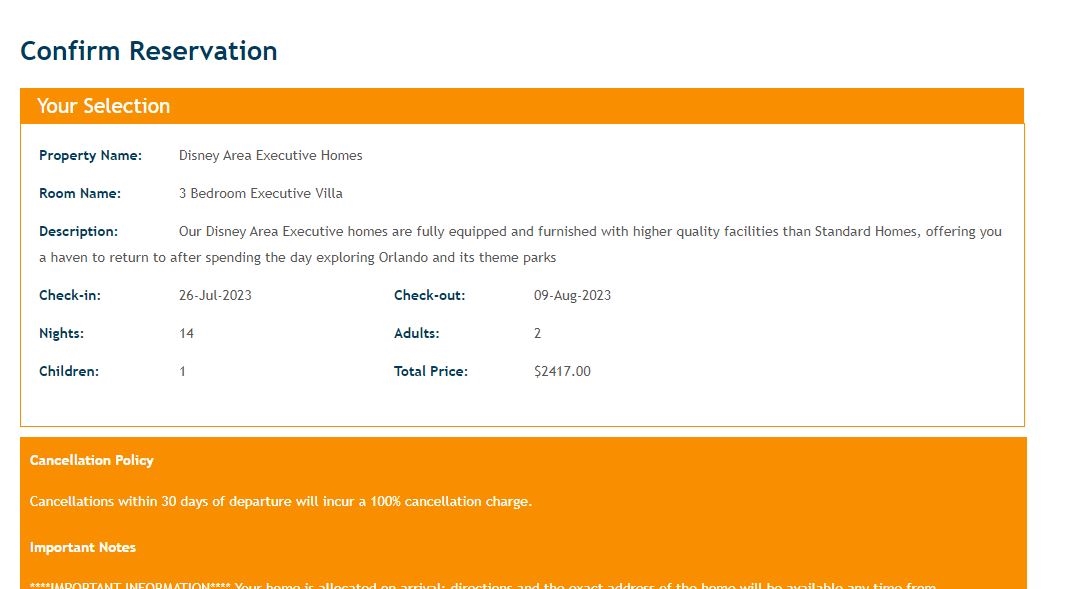Click the Nights label
1078x589 pixels.
pyautogui.click(x=61, y=334)
